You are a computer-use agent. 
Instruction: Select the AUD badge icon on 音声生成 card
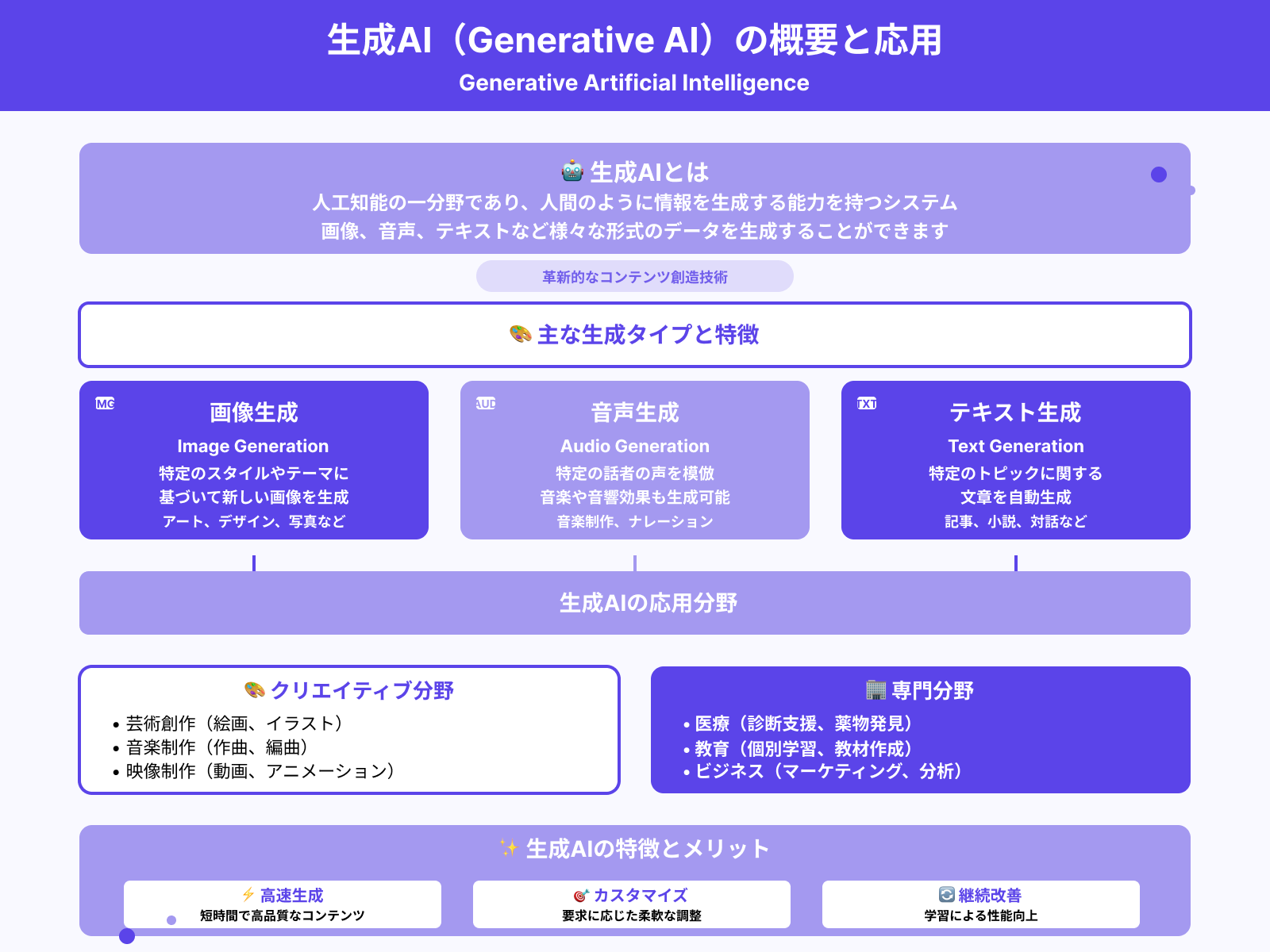pos(486,404)
